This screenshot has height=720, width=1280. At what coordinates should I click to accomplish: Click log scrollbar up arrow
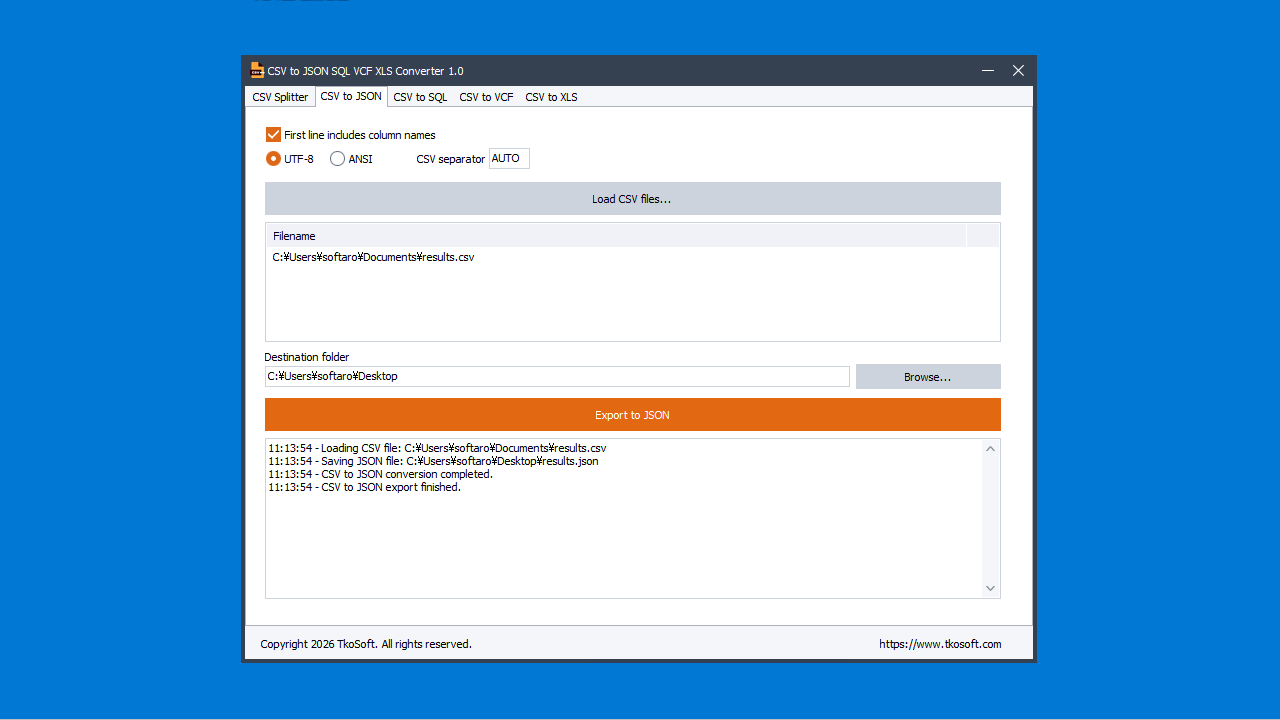point(991,448)
